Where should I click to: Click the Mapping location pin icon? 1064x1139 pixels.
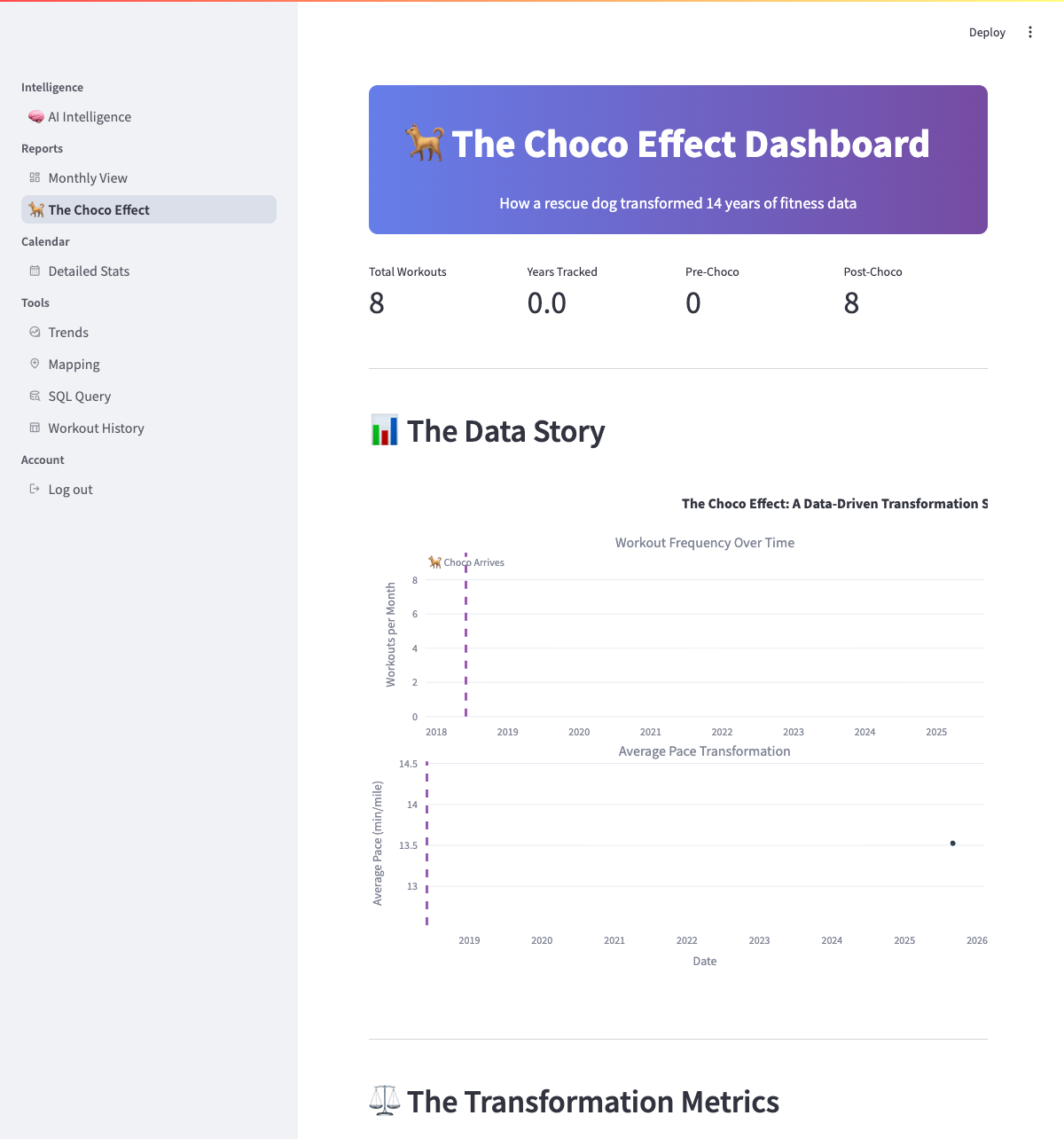pyautogui.click(x=35, y=364)
